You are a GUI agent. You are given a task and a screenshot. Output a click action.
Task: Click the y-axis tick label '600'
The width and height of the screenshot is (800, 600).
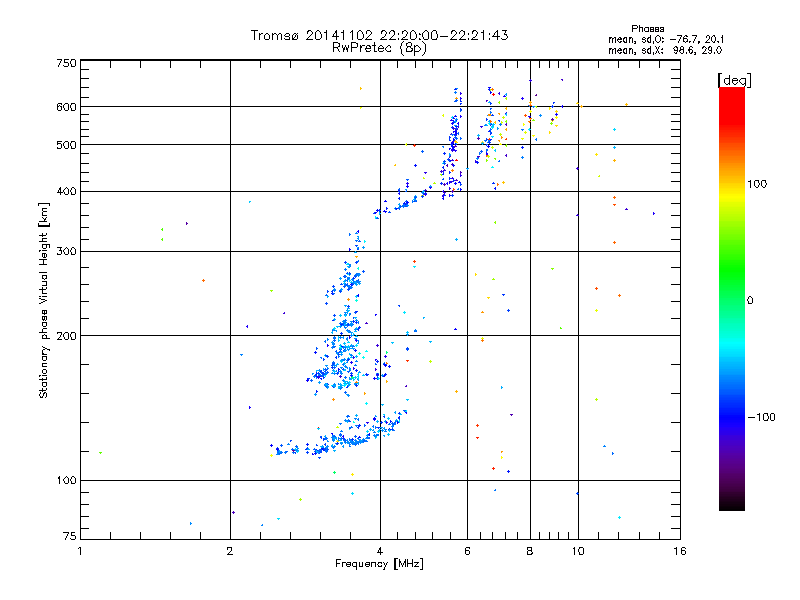[66, 107]
